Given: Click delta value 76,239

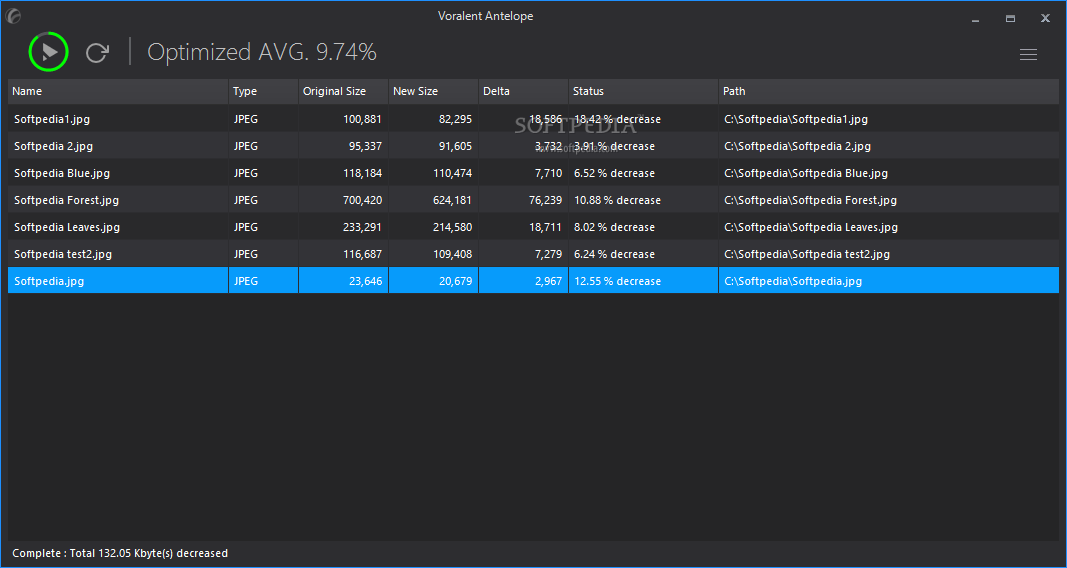Looking at the screenshot, I should point(546,200).
